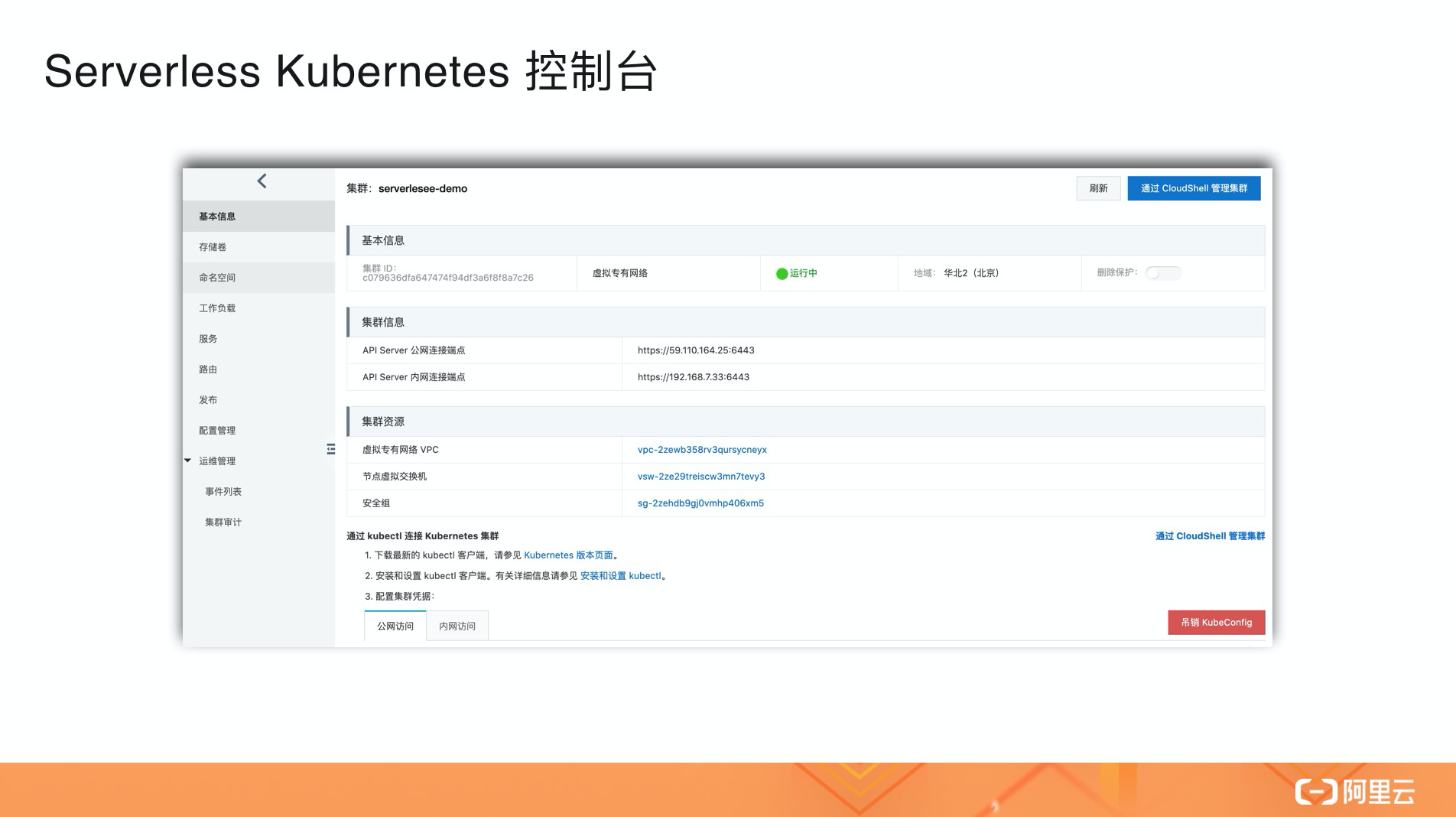Switch to the 公网访问 tab

tap(395, 626)
